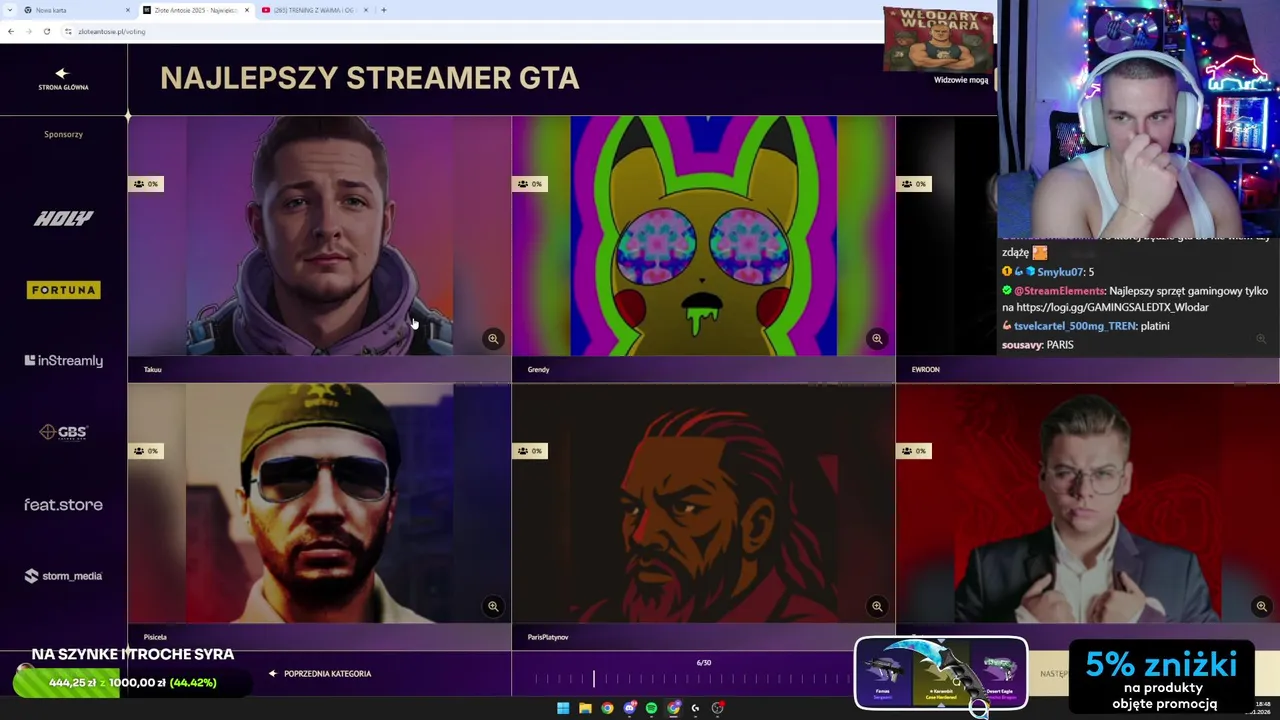Click the Sponsorzy sidebar label
The image size is (1280, 720).
pyautogui.click(x=63, y=134)
